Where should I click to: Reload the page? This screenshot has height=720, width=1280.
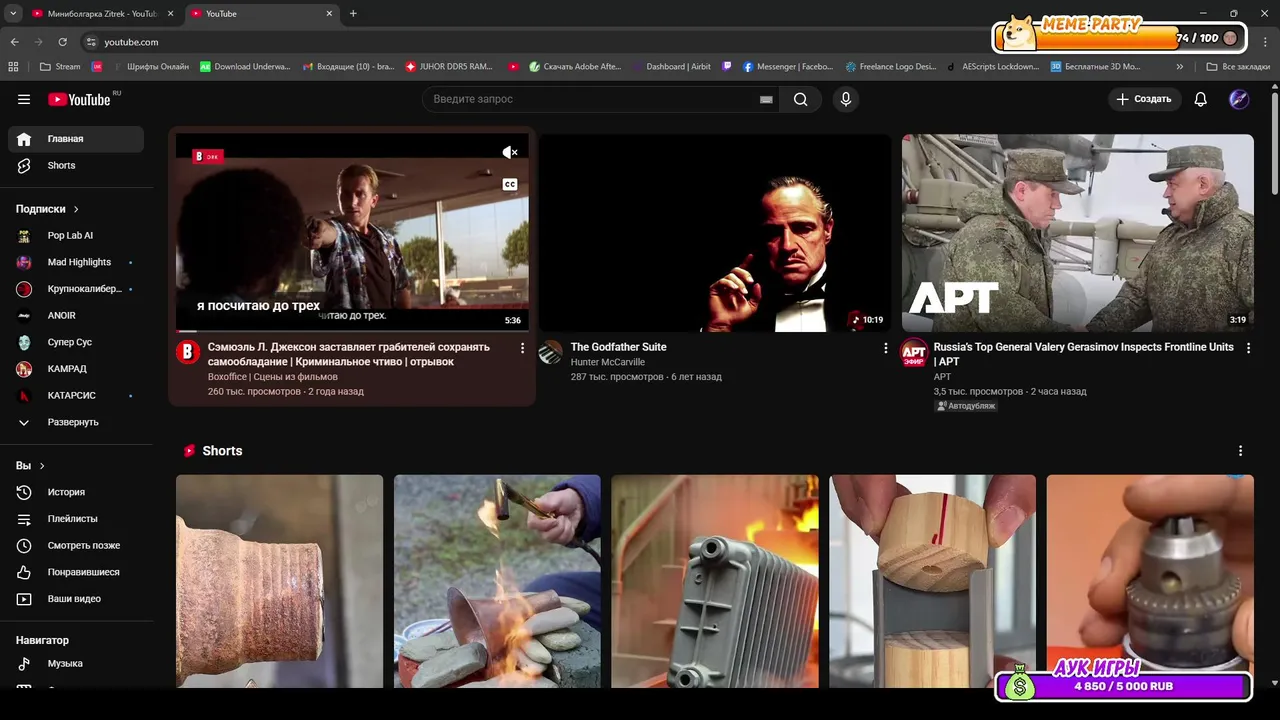pos(62,42)
